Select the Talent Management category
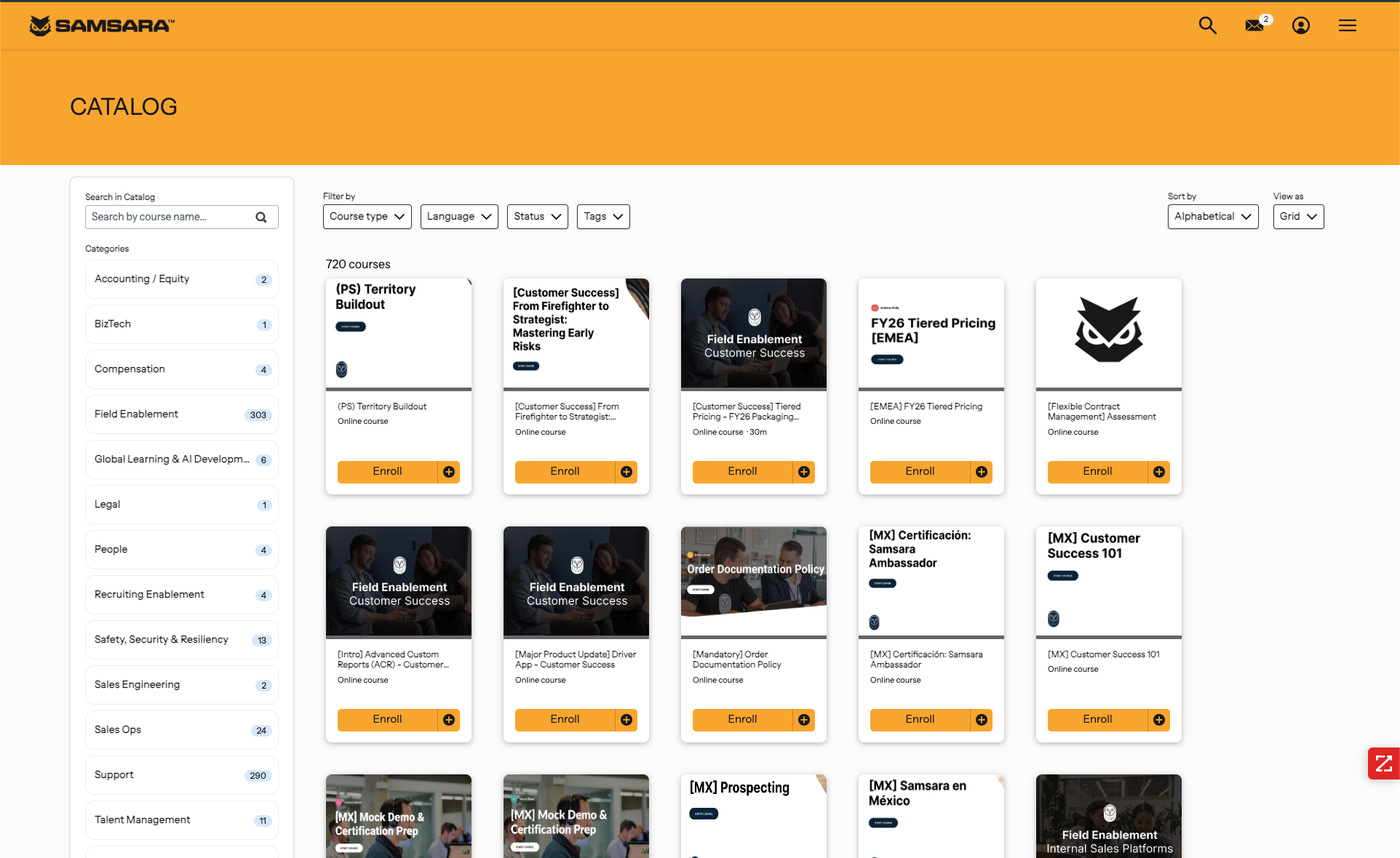This screenshot has width=1400, height=858. 182,820
